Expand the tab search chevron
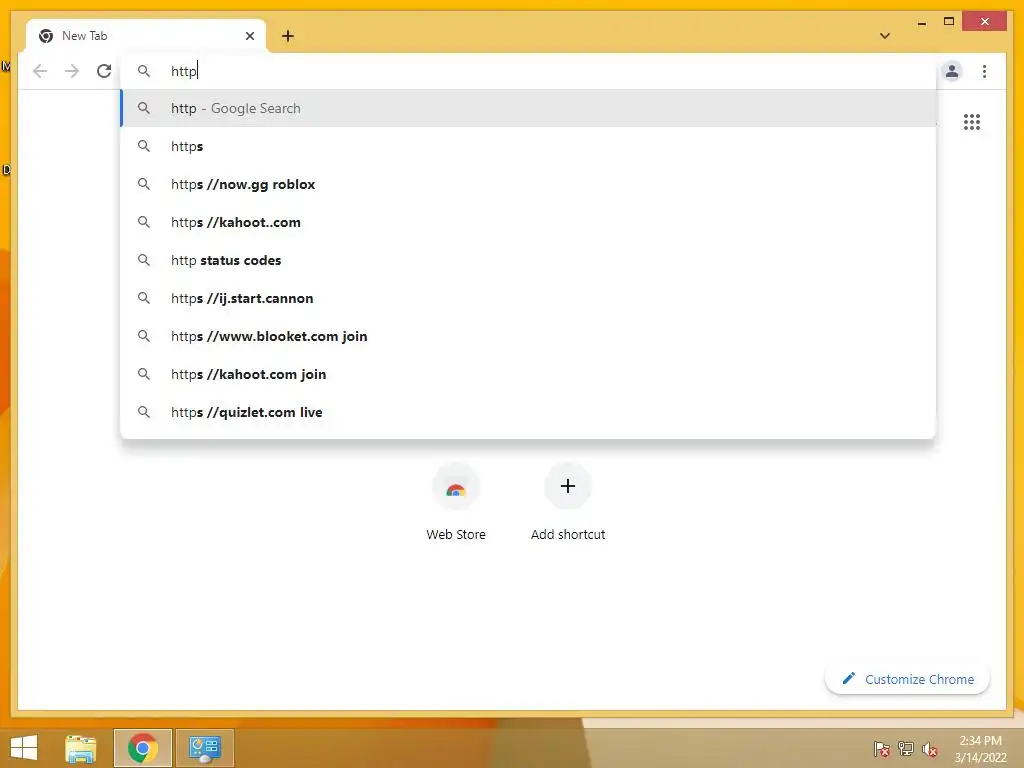This screenshot has width=1024, height=768. (x=885, y=36)
